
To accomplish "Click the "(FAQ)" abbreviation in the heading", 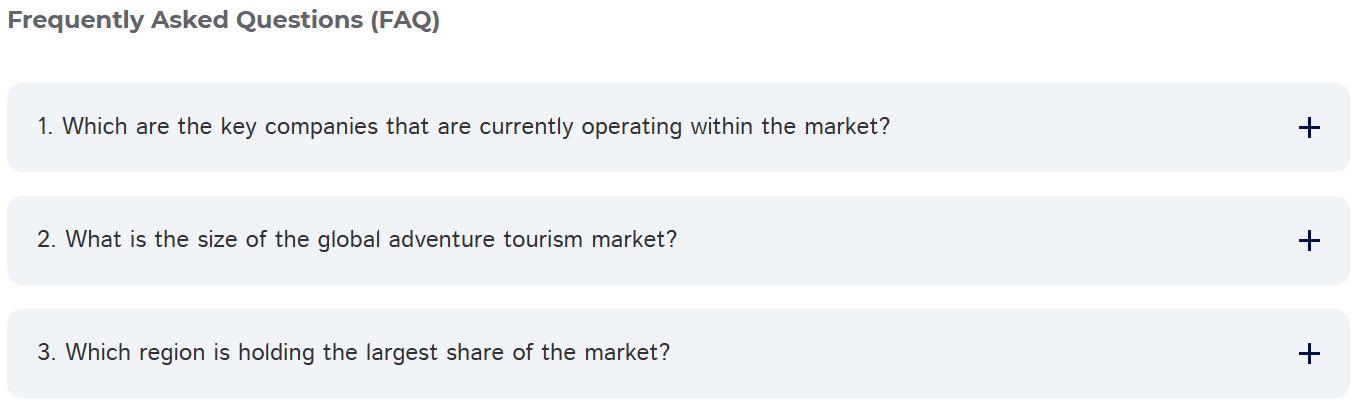I will pos(404,21).
